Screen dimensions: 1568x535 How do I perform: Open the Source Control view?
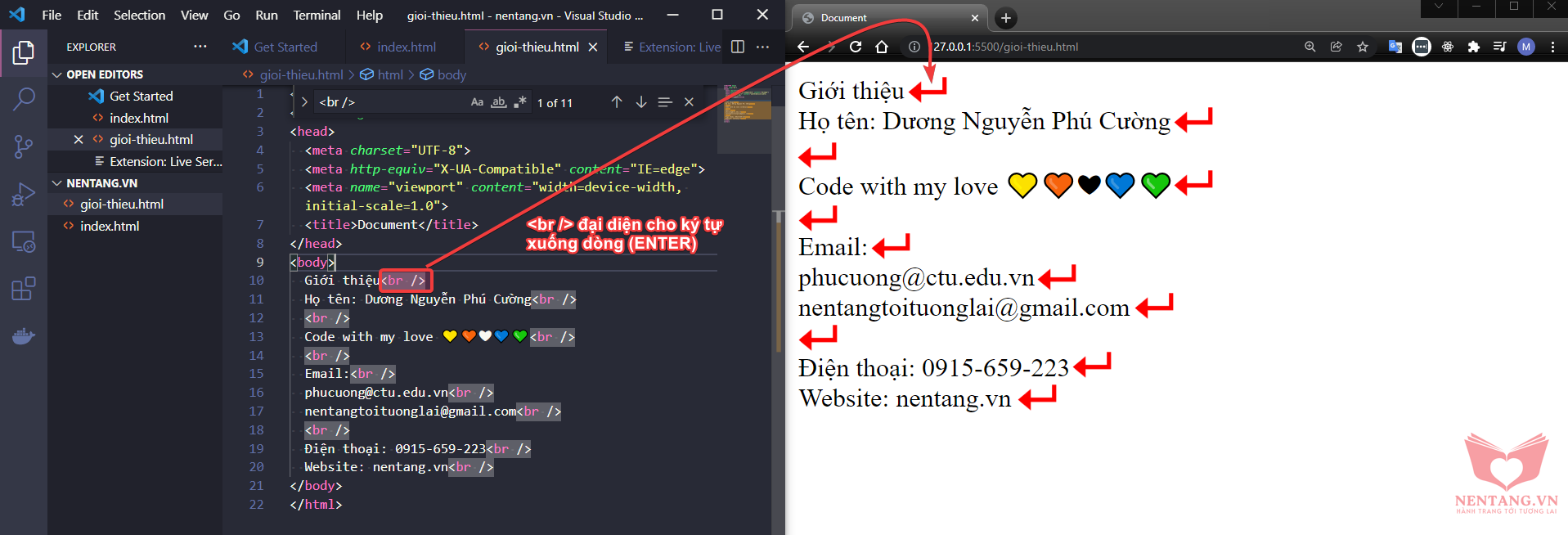pyautogui.click(x=24, y=147)
